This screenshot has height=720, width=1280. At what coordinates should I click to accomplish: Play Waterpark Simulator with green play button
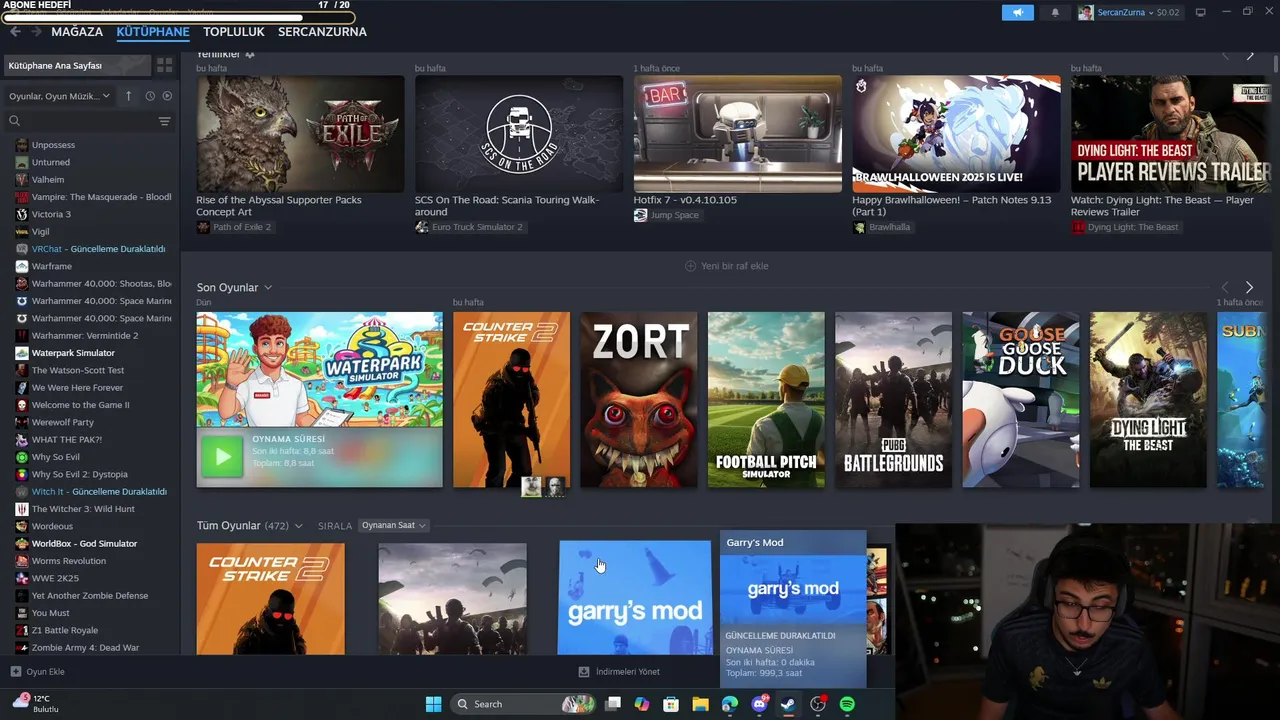(222, 458)
